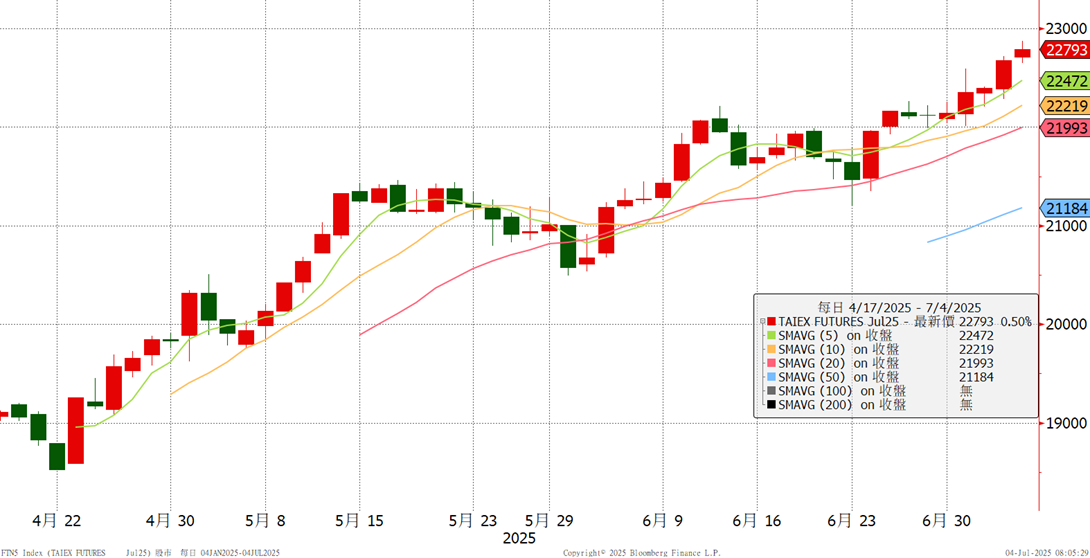Click the '5月 15' date axis label
Viewport: 1090px width, 558px height.
point(359,521)
